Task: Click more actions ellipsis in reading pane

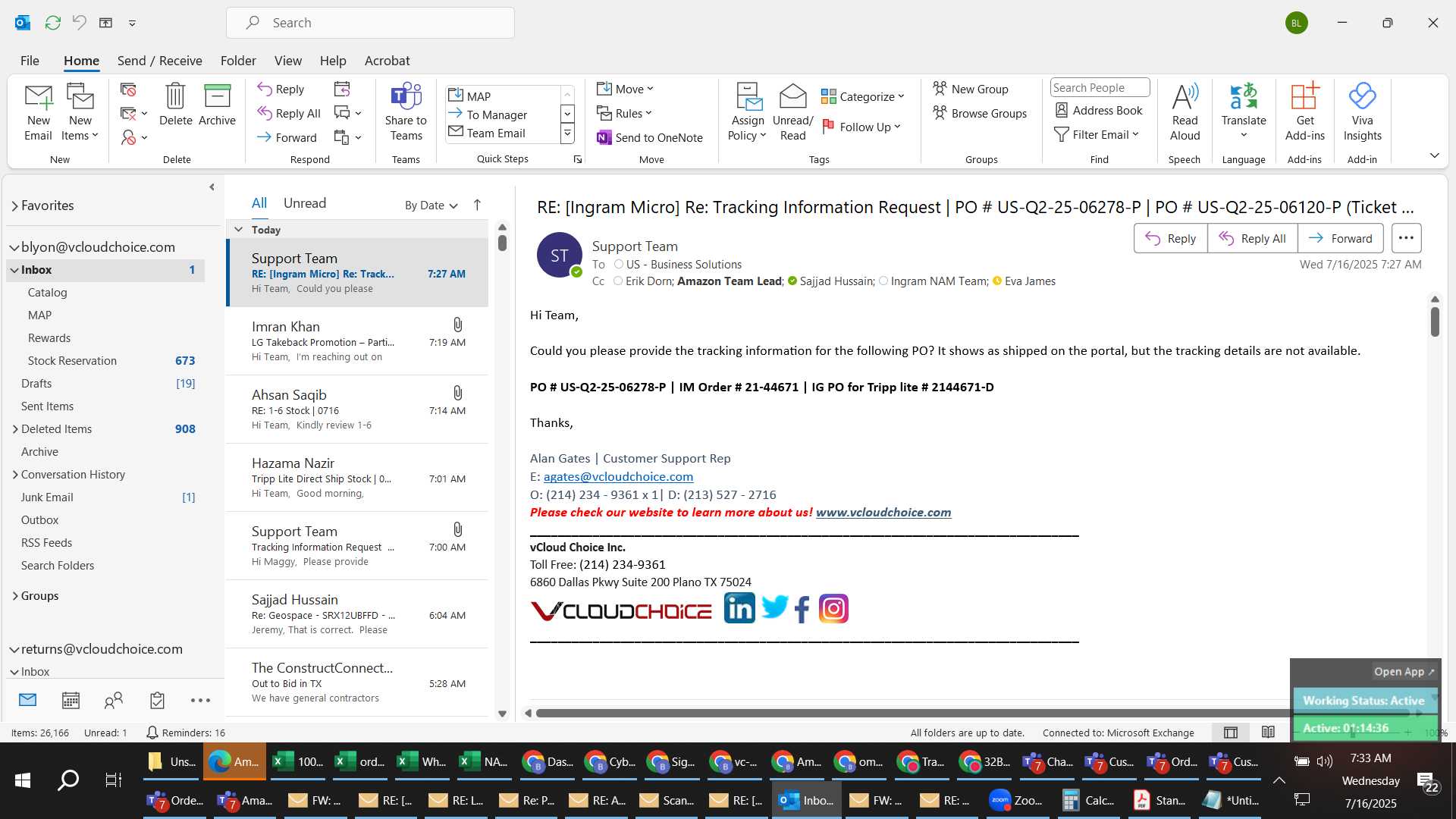Action: [x=1406, y=238]
